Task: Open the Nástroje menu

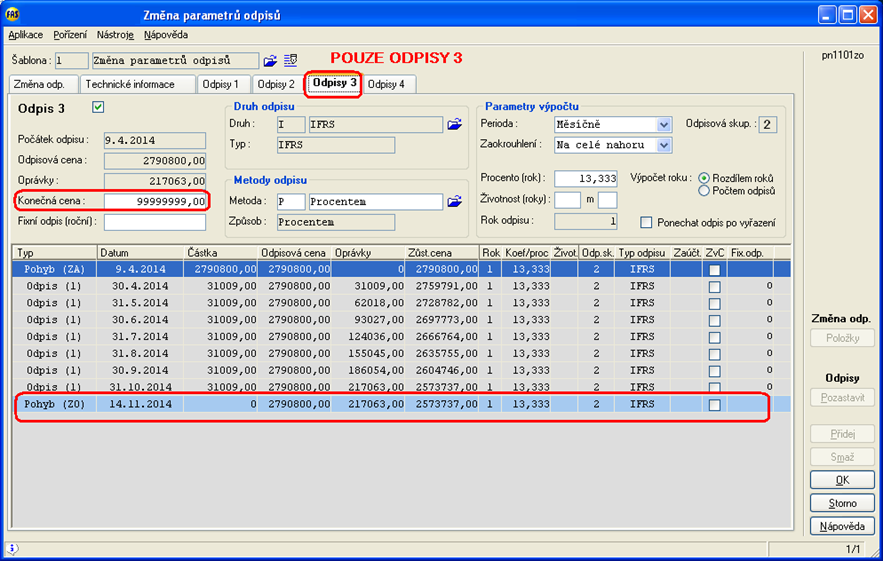Action: point(115,35)
